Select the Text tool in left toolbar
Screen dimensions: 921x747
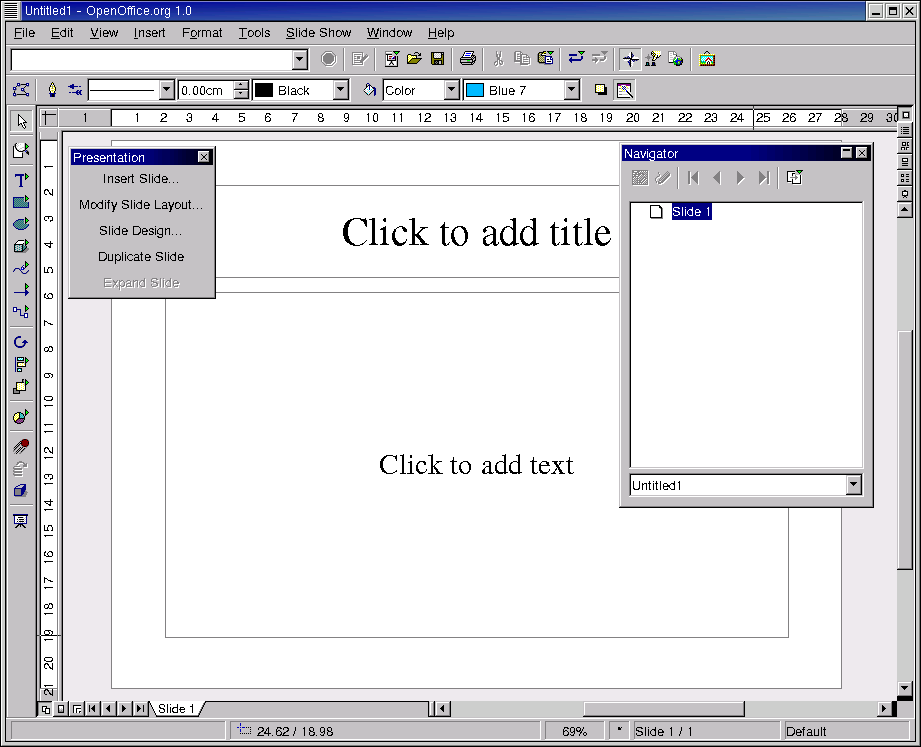click(x=20, y=180)
